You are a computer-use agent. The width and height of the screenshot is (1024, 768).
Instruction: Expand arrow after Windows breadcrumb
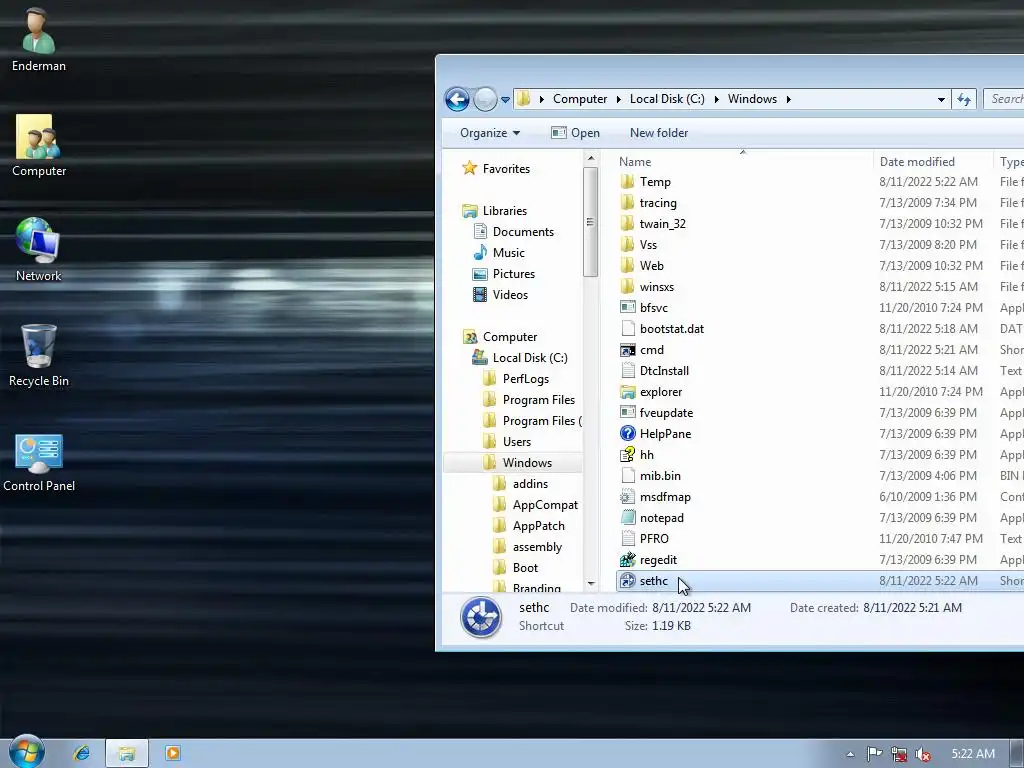point(789,99)
